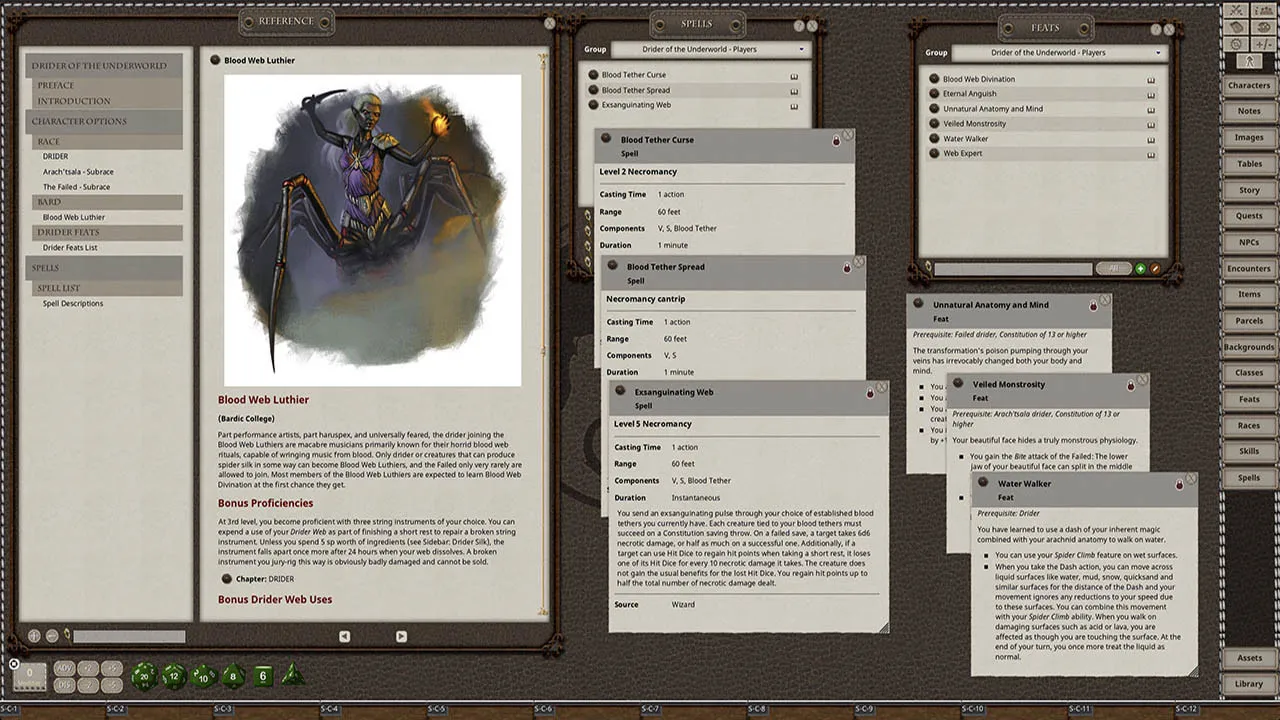Open help icon in the Spells window
The image size is (1280, 720).
pos(799,25)
